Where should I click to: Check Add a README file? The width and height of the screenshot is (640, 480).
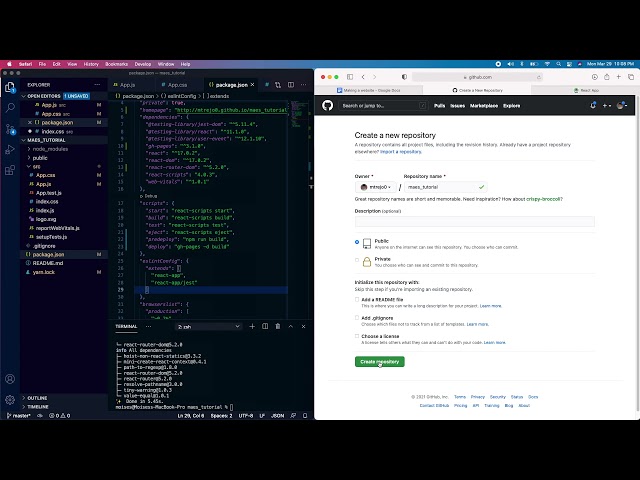click(357, 300)
